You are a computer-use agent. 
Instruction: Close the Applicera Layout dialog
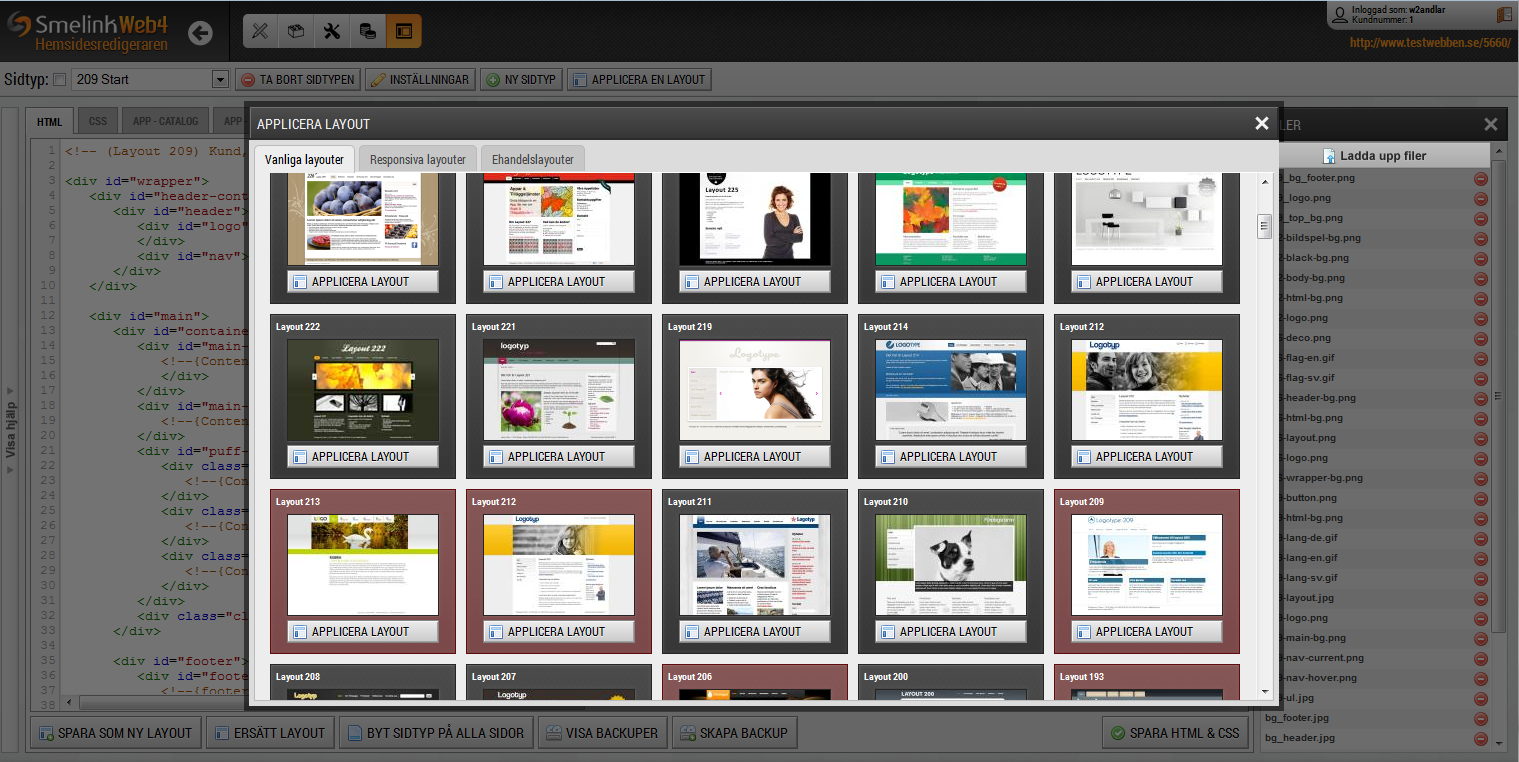pyautogui.click(x=1261, y=123)
